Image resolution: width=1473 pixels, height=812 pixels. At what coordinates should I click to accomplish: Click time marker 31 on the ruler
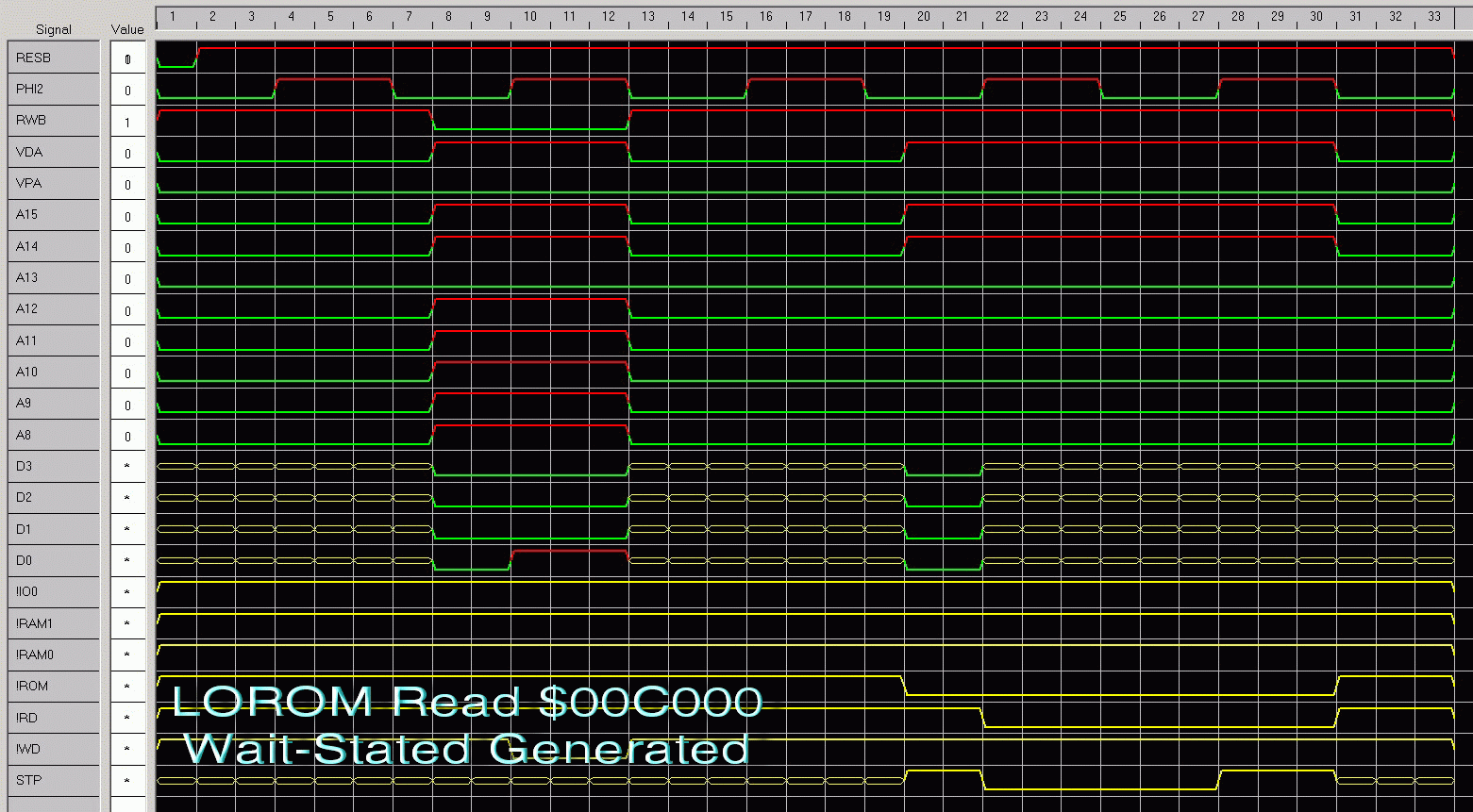point(1355,17)
